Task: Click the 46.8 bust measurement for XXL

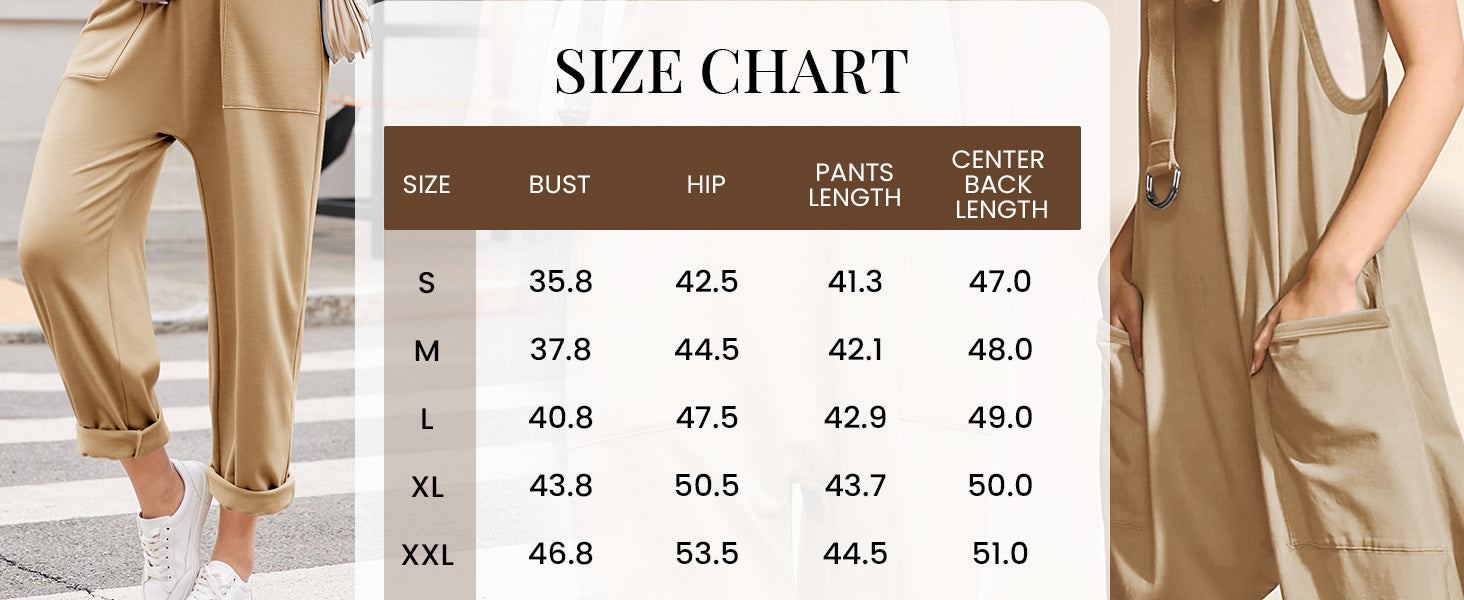Action: point(561,554)
